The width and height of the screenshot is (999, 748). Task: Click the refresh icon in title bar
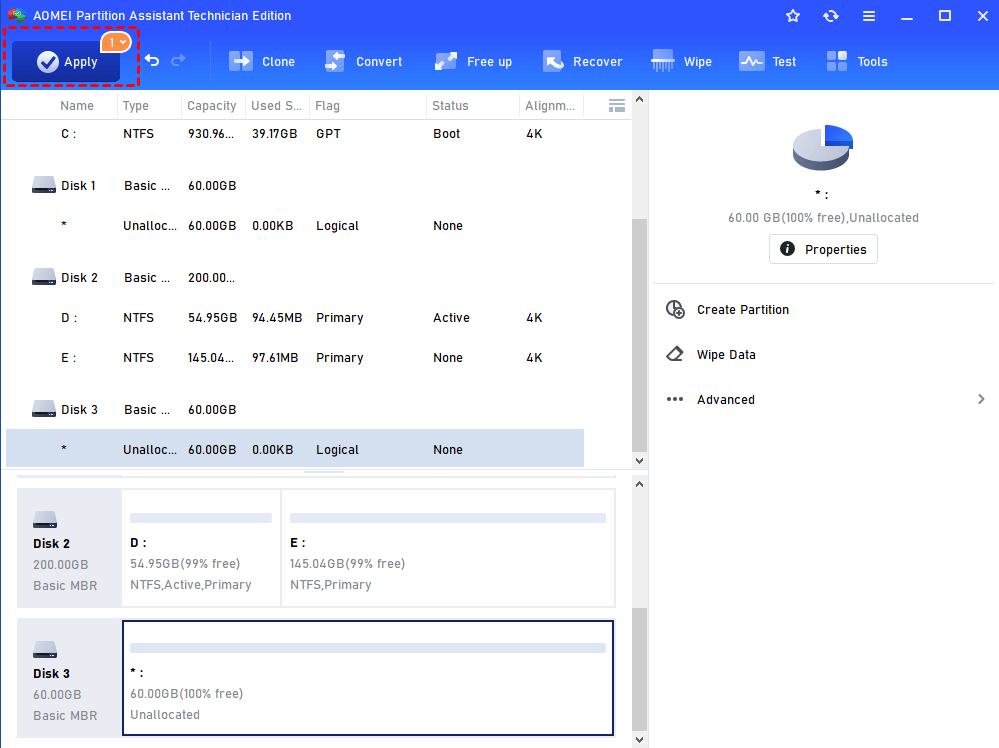point(831,16)
